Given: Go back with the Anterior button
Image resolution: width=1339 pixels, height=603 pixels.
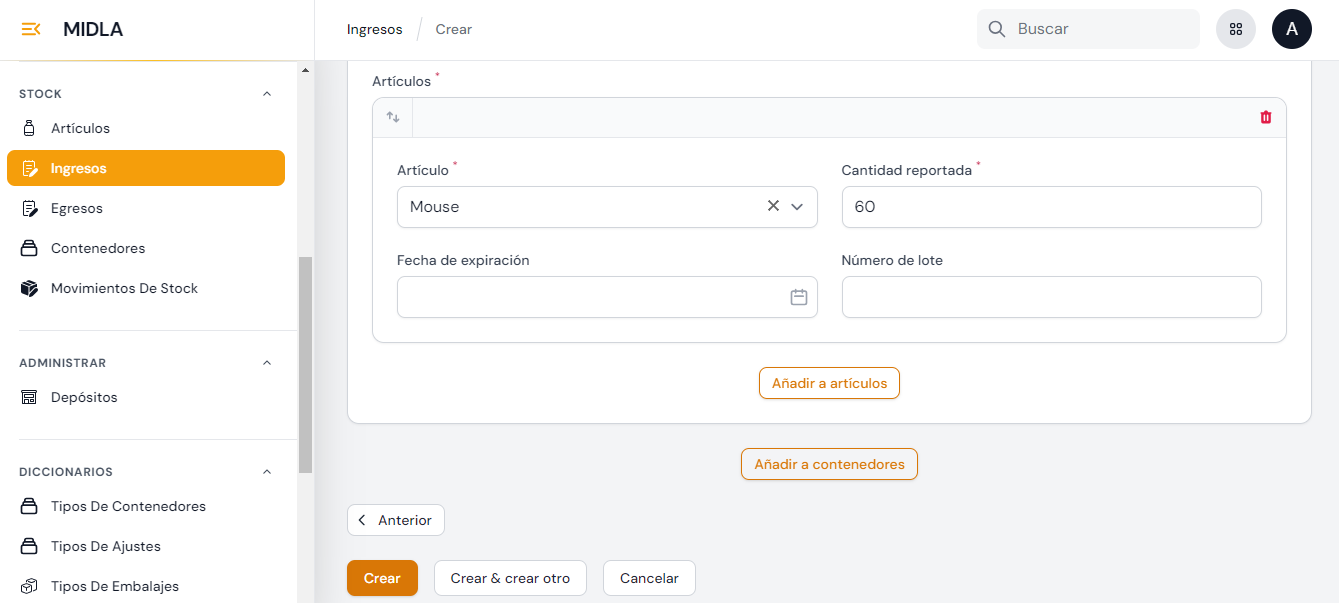Looking at the screenshot, I should (x=395, y=520).
